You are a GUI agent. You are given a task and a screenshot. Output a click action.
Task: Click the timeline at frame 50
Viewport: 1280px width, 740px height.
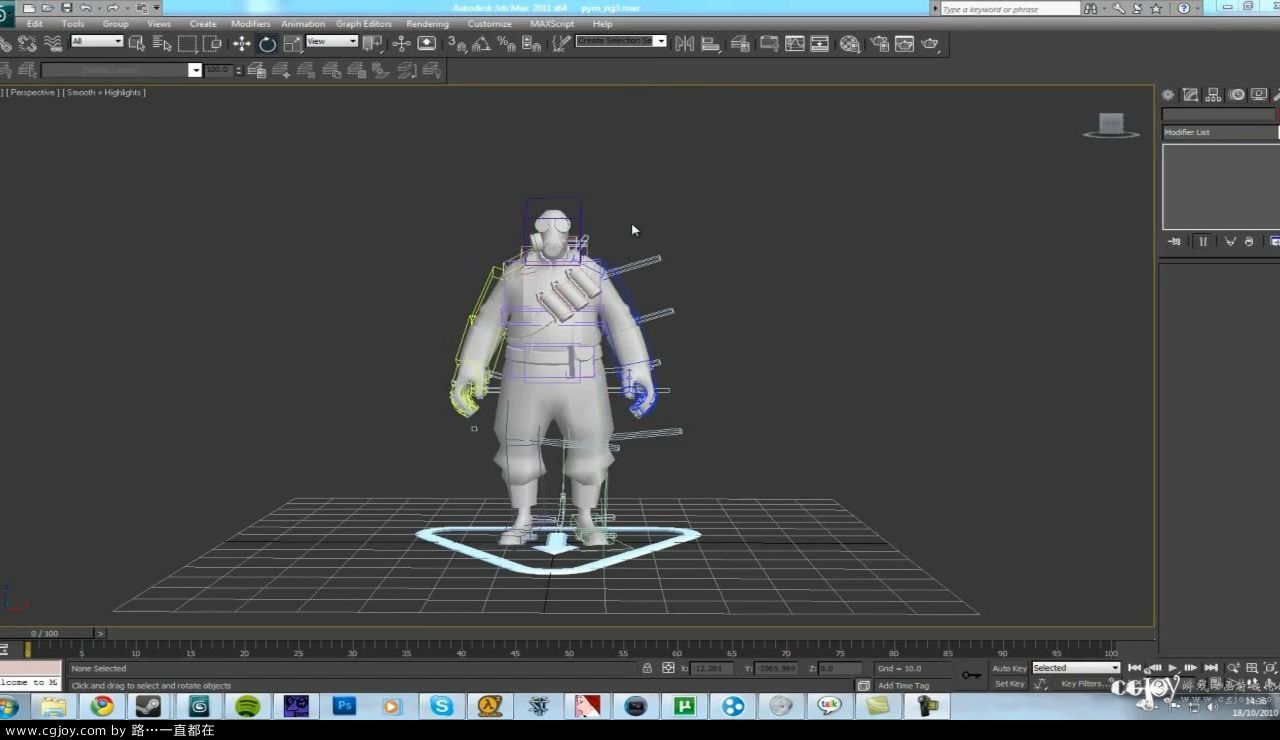(569, 650)
